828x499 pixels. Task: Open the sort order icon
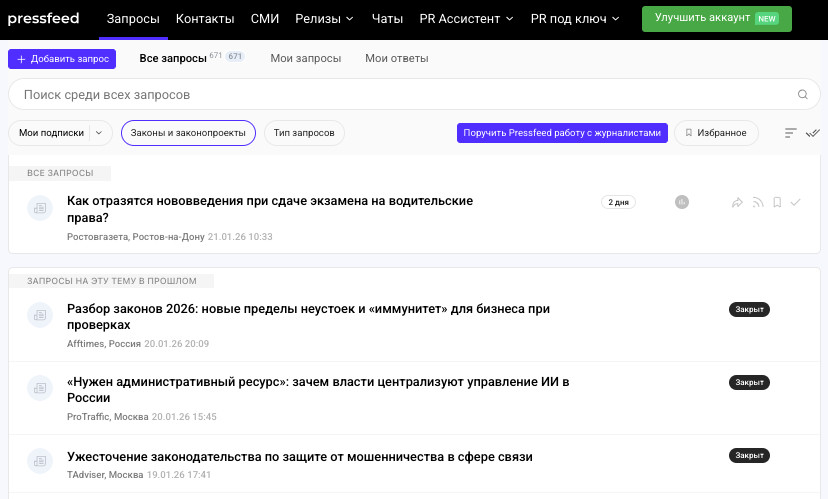point(790,133)
